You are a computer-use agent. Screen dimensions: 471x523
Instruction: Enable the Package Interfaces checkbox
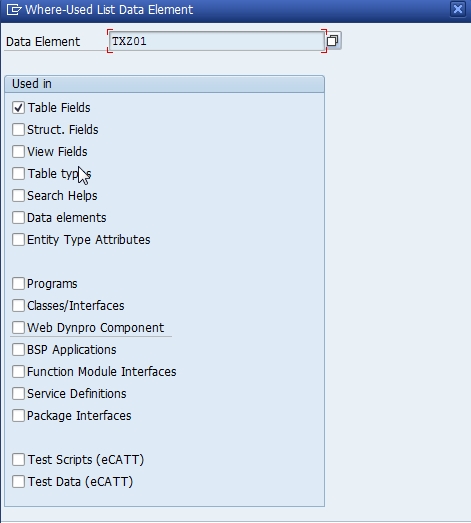point(18,416)
